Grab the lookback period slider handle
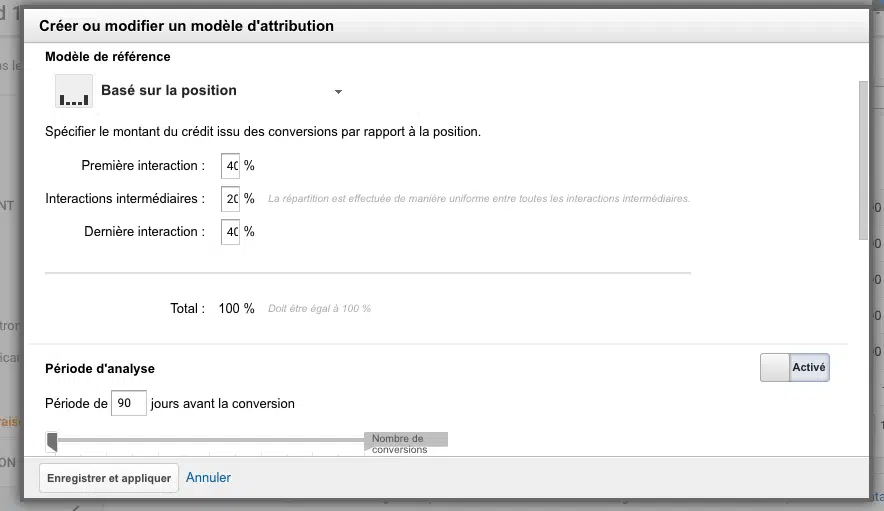The height and width of the screenshot is (511, 884). point(52,438)
